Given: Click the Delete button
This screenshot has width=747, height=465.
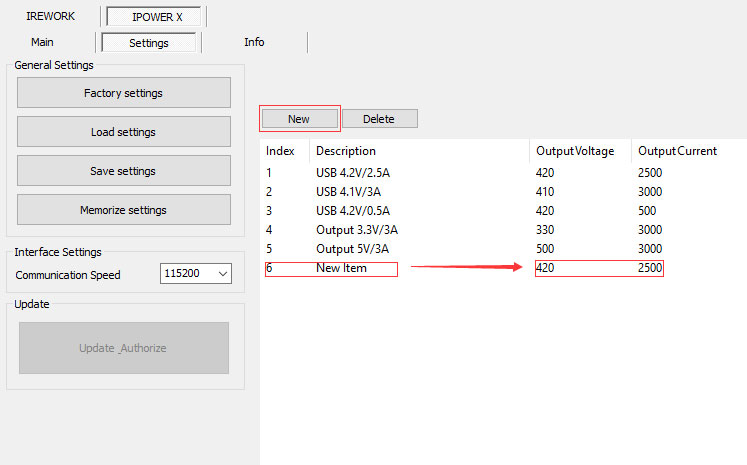Looking at the screenshot, I should tap(379, 119).
